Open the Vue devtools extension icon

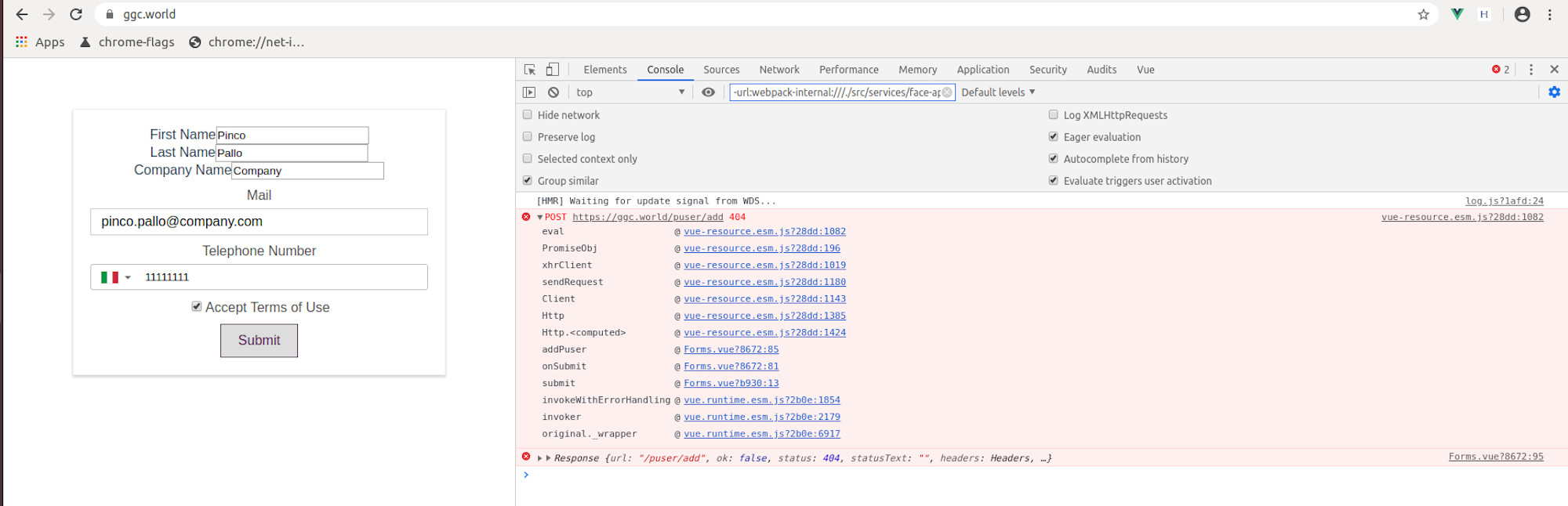pos(1457,14)
